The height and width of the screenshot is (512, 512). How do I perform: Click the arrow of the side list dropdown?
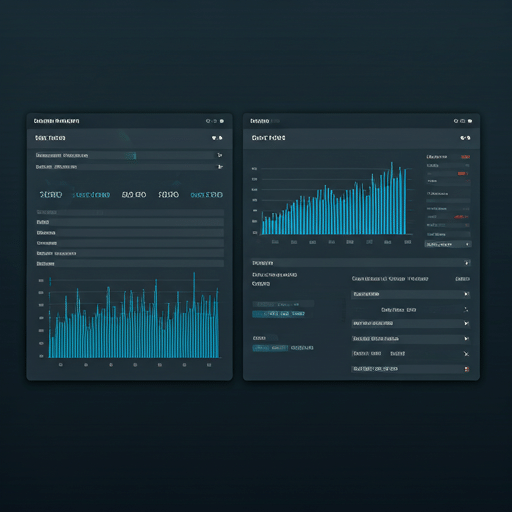pyautogui.click(x=467, y=244)
